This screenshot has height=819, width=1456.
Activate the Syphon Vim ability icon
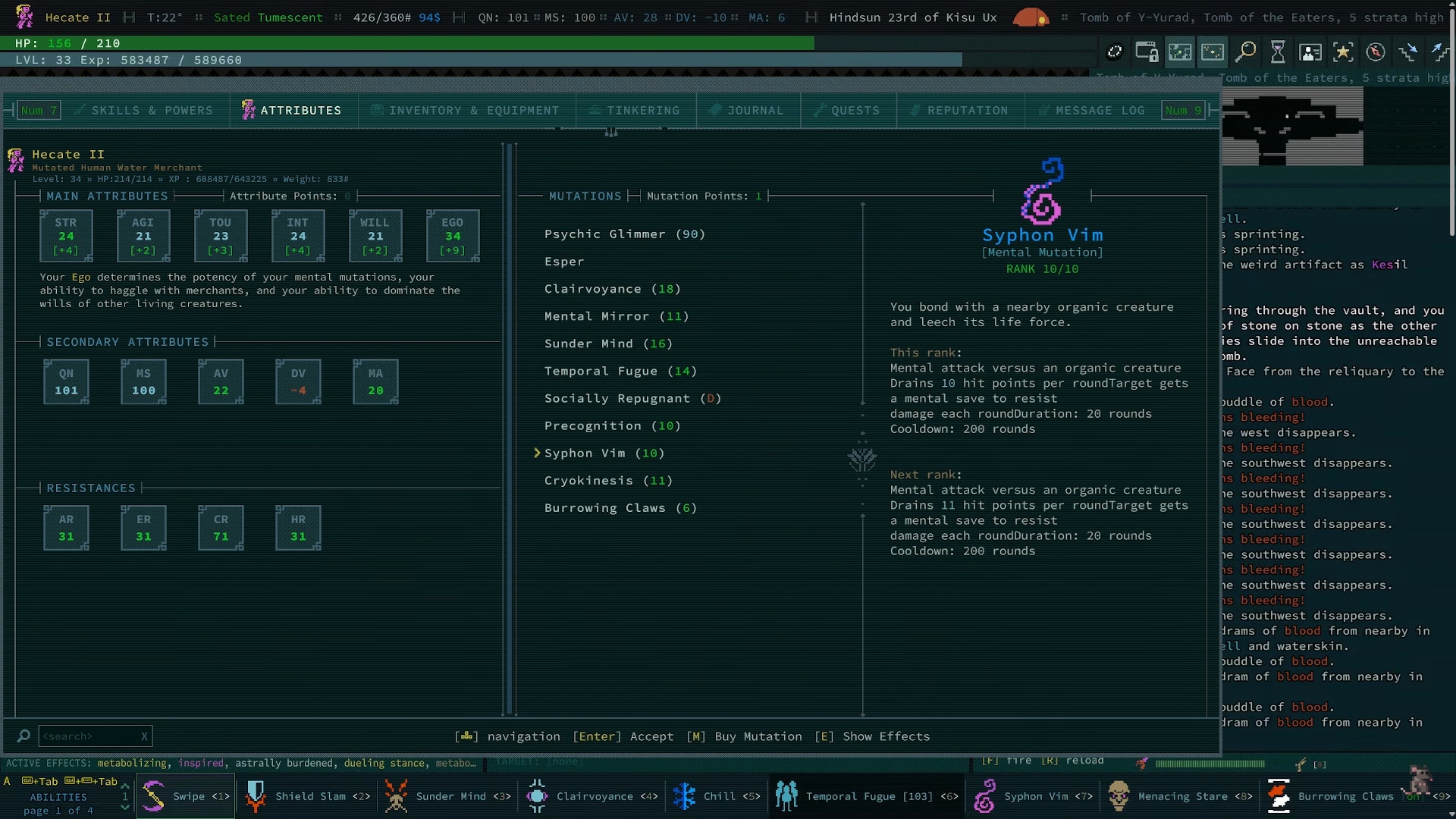point(984,796)
